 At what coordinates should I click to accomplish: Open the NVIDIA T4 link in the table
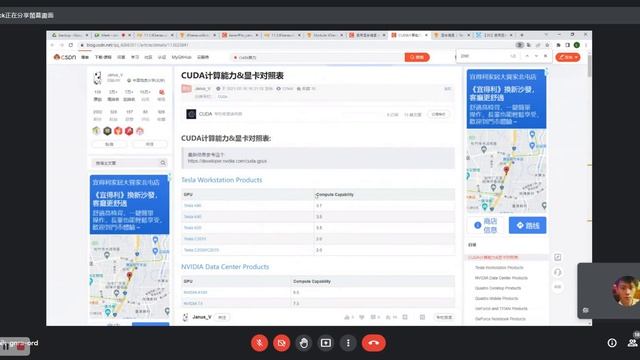(x=193, y=304)
